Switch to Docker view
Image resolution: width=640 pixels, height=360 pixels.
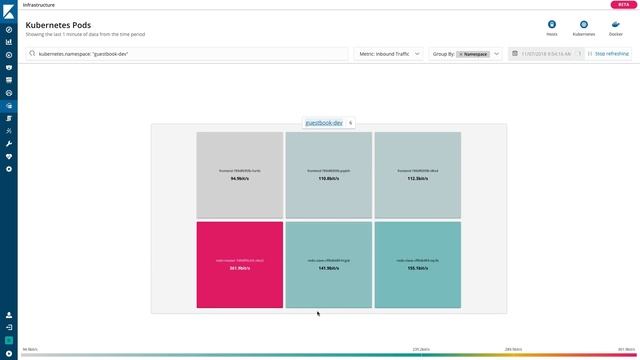616,28
